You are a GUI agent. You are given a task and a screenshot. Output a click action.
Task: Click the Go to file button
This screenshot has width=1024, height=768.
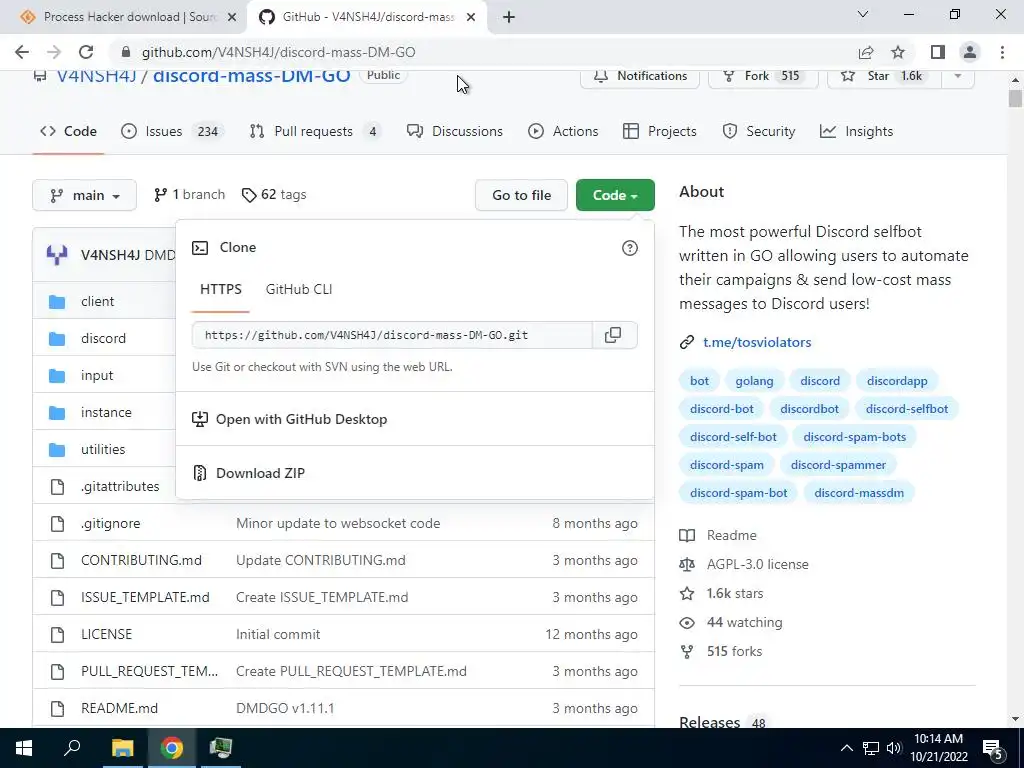[521, 195]
